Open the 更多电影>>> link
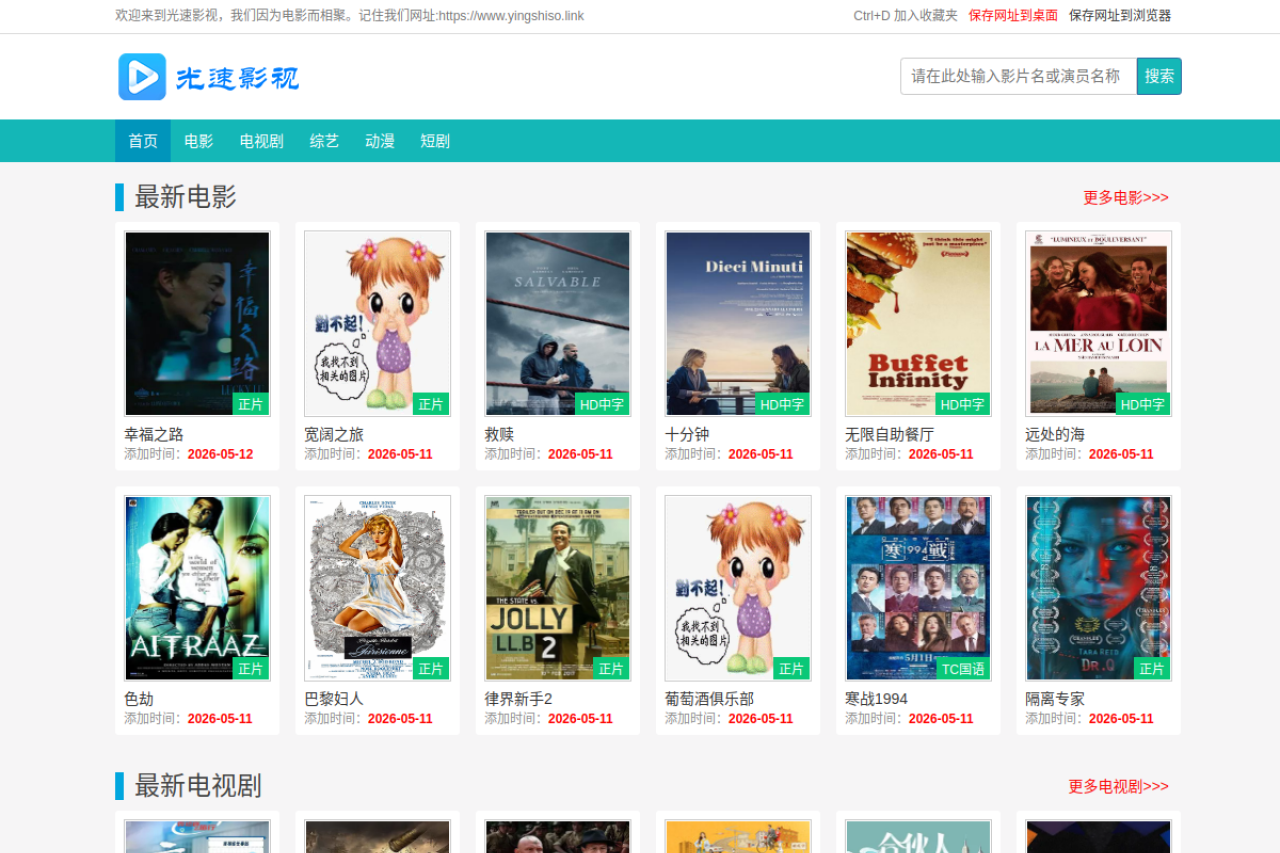 coord(1126,198)
